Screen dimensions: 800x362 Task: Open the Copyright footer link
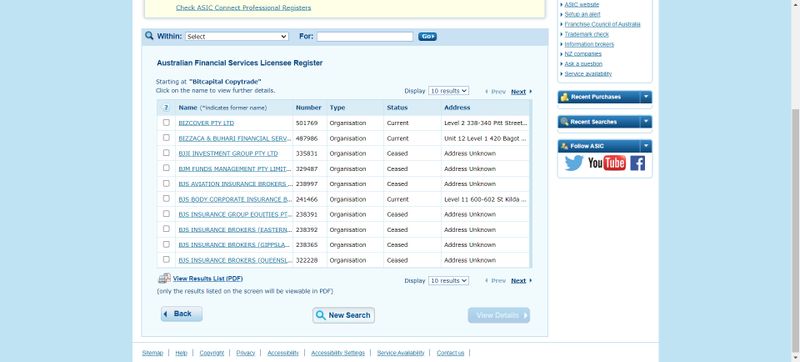[x=212, y=353]
